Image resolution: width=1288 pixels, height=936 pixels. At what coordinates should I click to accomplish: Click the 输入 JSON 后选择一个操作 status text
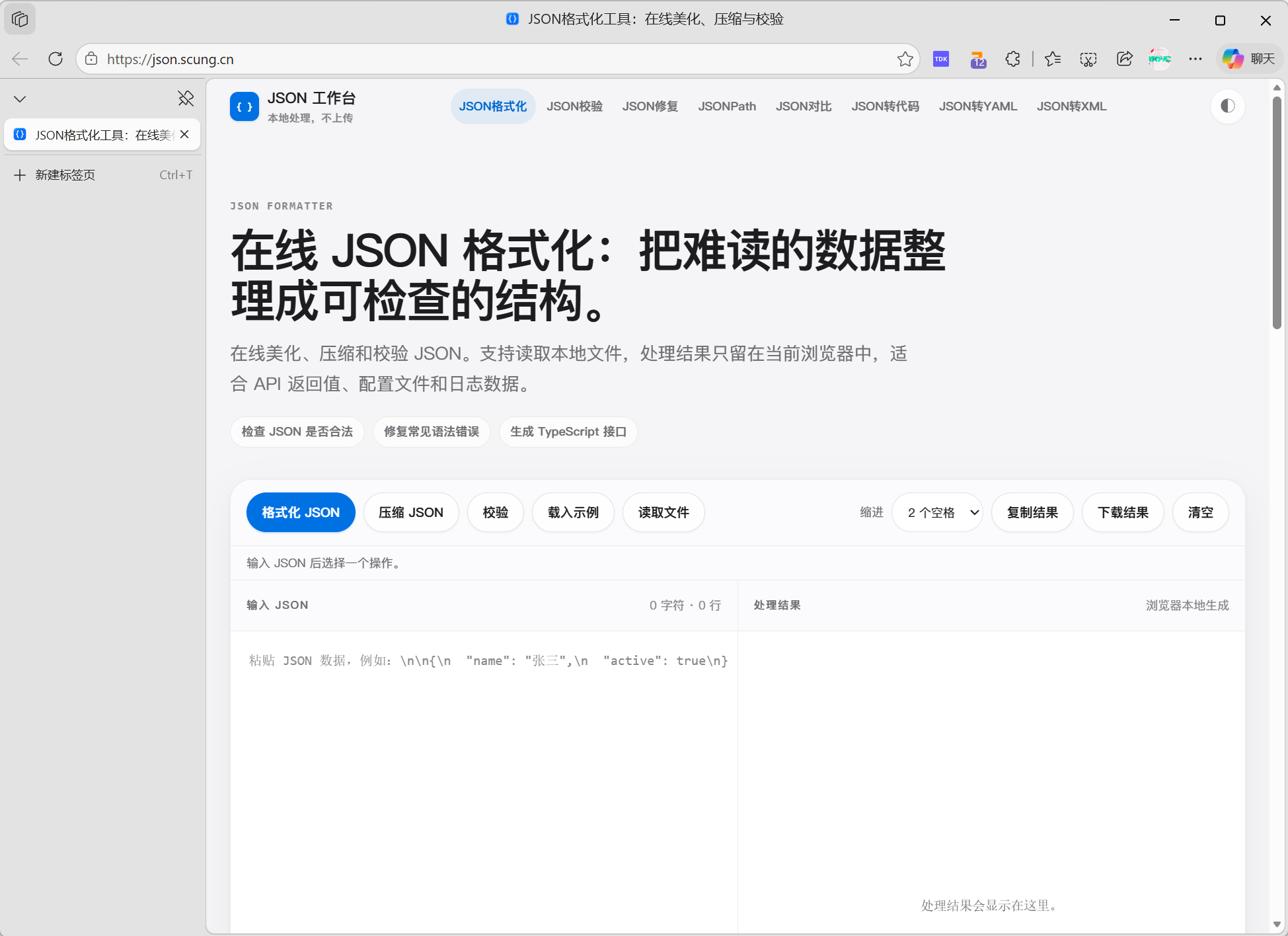point(325,563)
